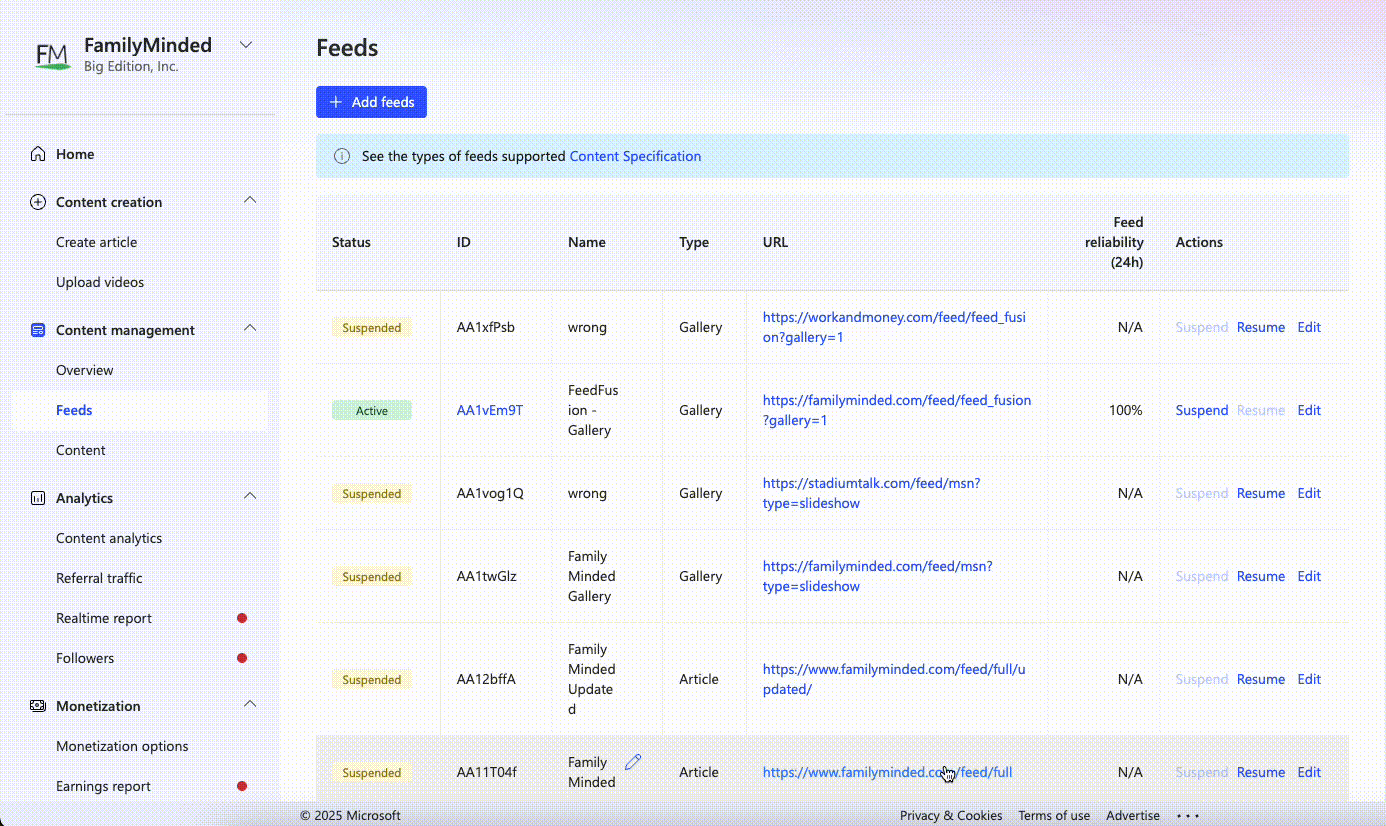Open the familyminded.com/feed/msn slideshow URL

[877, 576]
